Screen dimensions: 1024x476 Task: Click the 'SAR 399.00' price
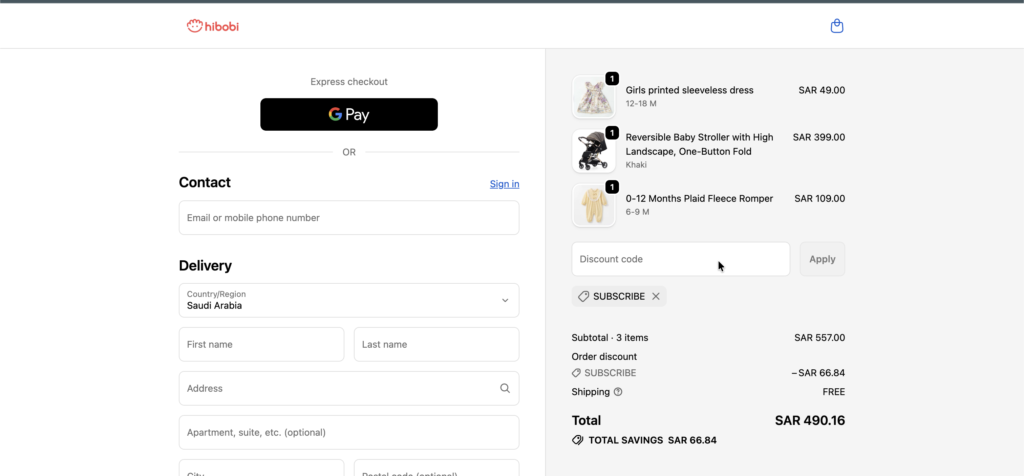819,137
